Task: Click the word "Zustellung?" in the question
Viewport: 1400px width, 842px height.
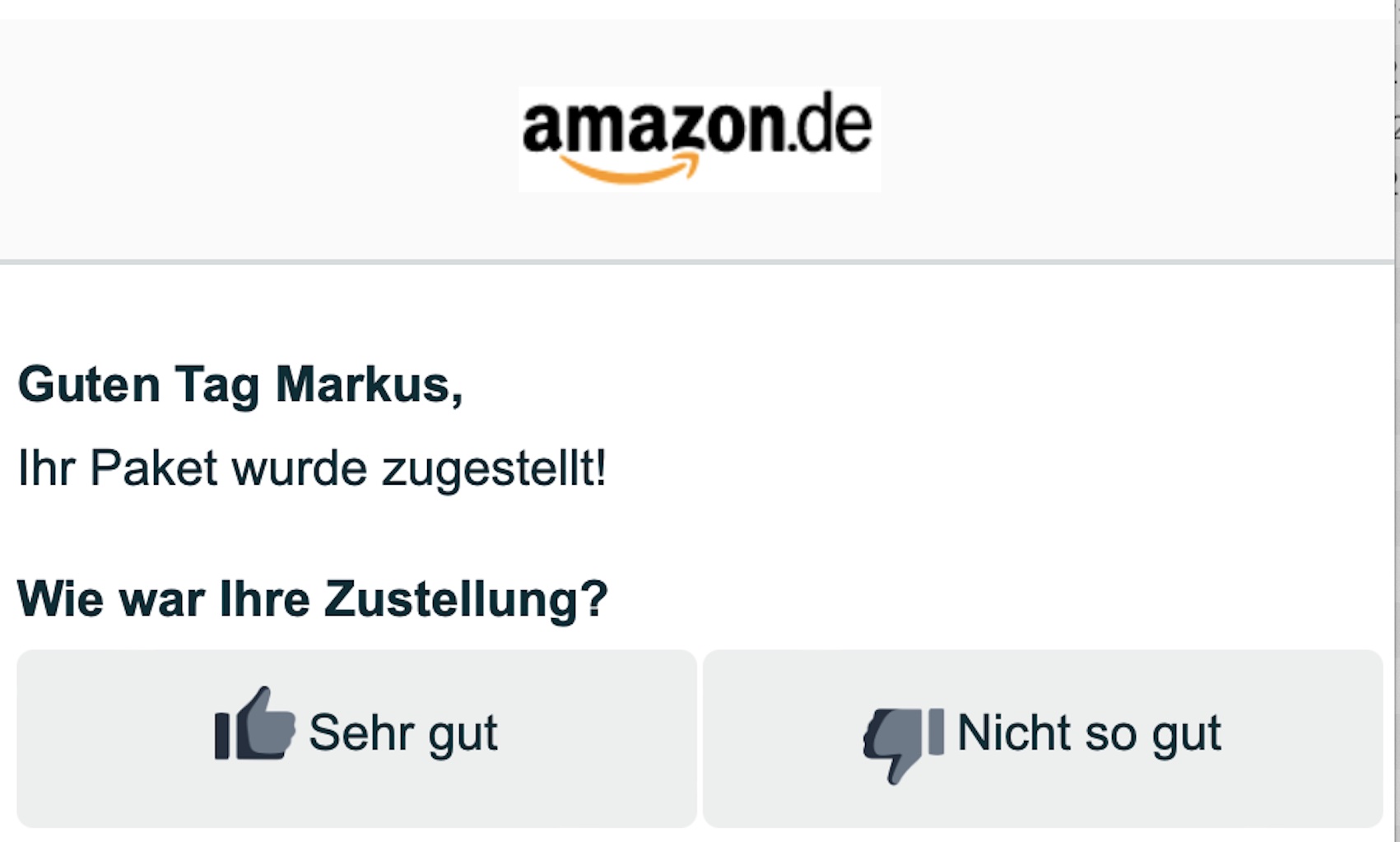Action: click(465, 598)
